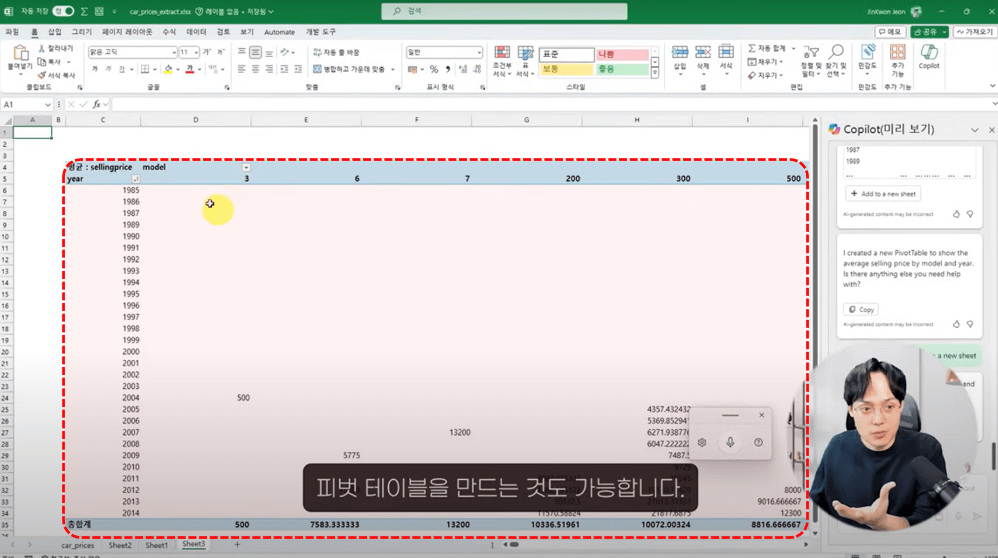Image resolution: width=998 pixels, height=558 pixels.
Task: Increase font size button
Action: (x=207, y=52)
